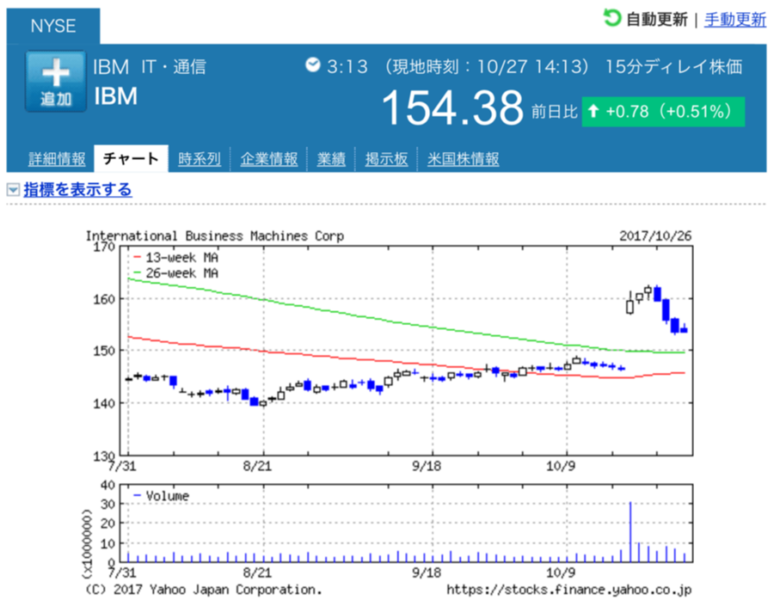Click the Volume legend entry
The width and height of the screenshot is (780, 606).
pos(162,496)
